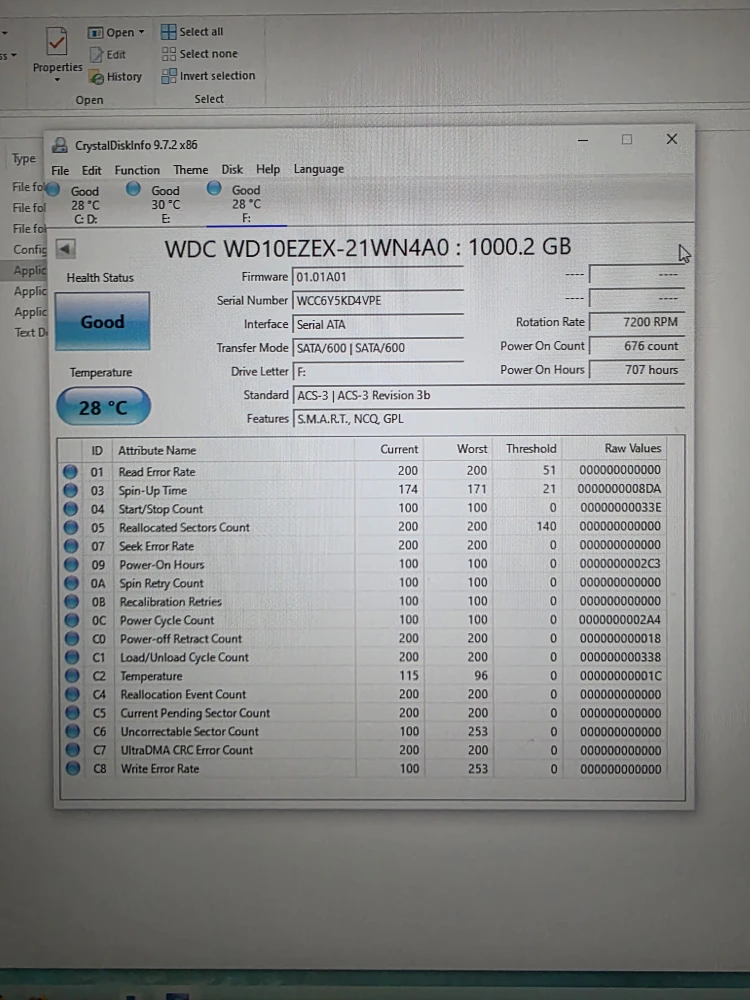Click Invert selection in the Explorer ribbon
This screenshot has width=750, height=1000.
click(208, 76)
